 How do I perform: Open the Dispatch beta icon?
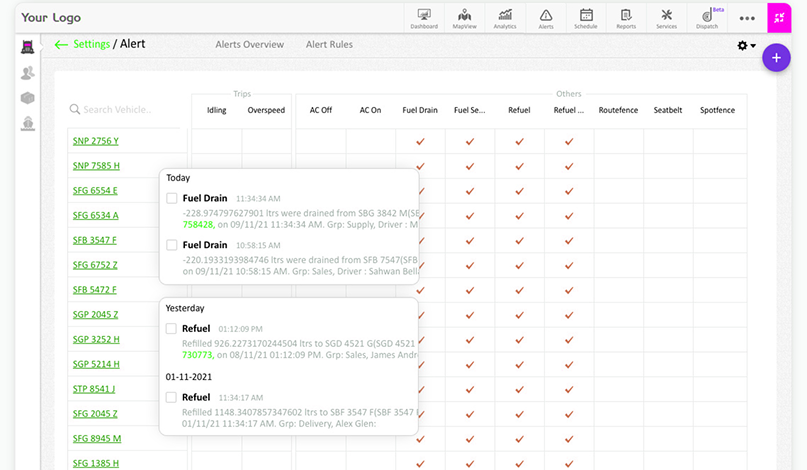coord(708,17)
